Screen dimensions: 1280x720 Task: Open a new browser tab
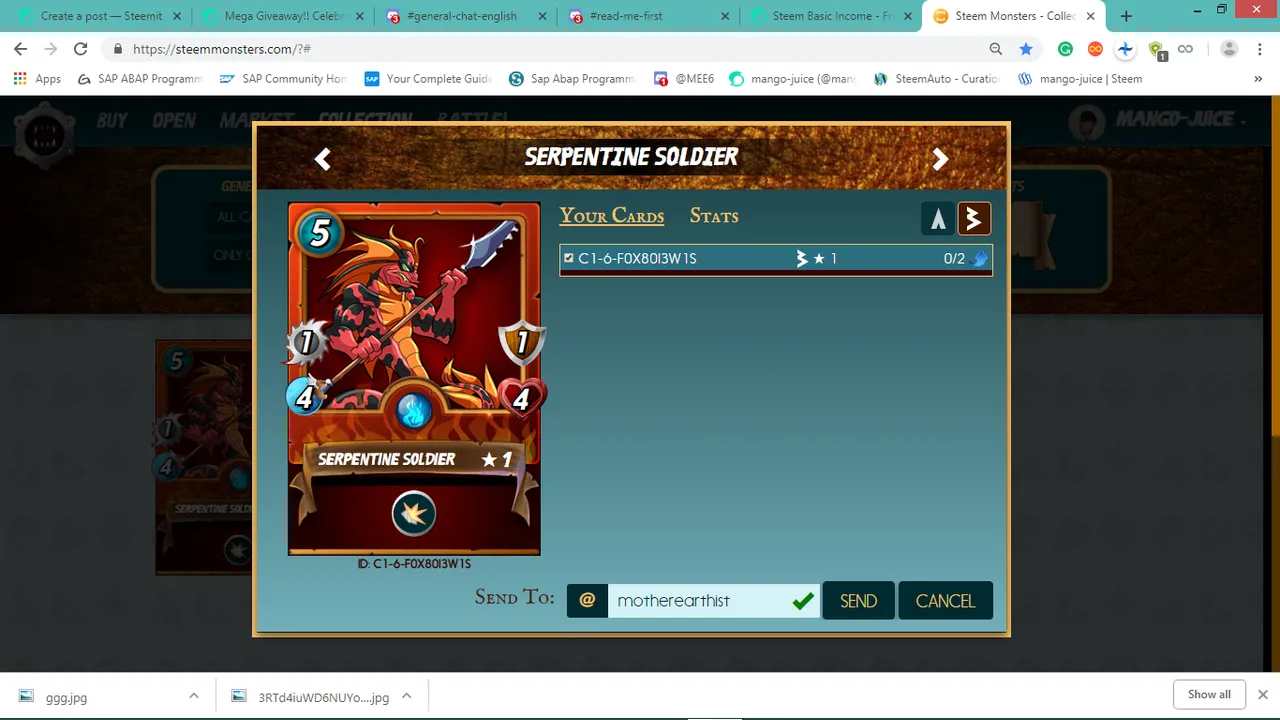click(1126, 16)
